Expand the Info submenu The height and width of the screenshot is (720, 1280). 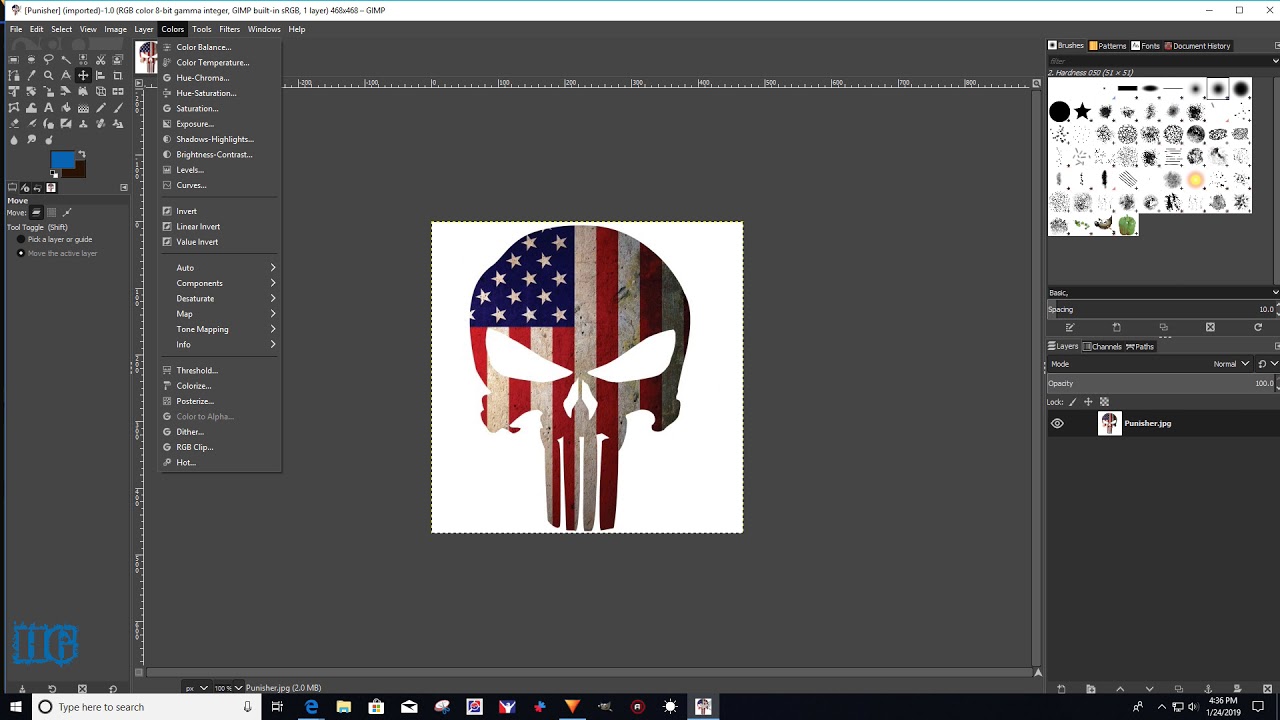(x=220, y=344)
